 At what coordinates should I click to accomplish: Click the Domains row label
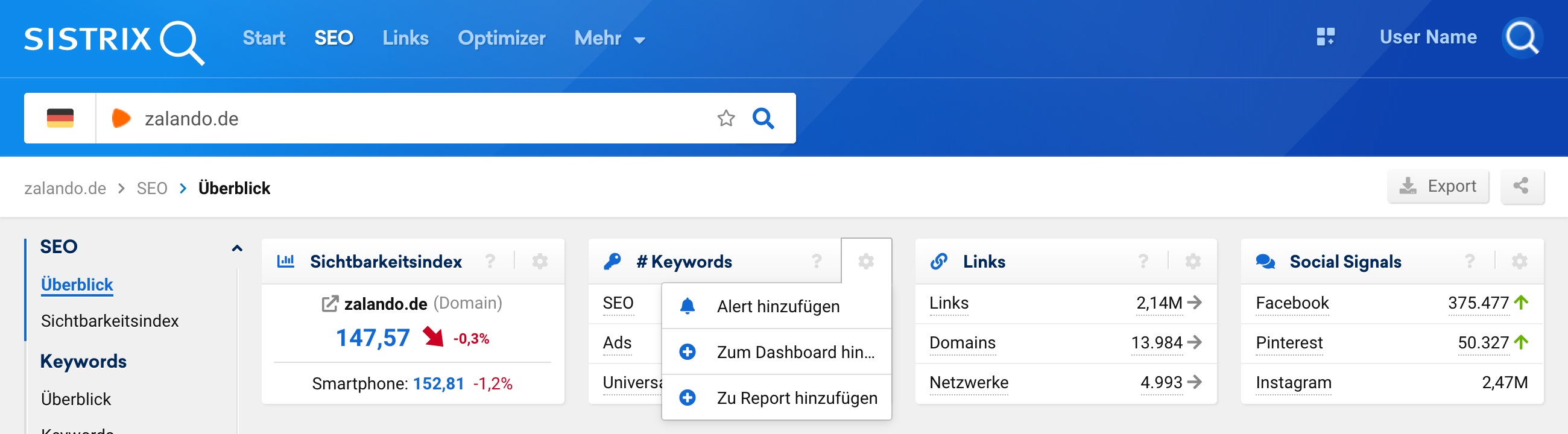[963, 343]
